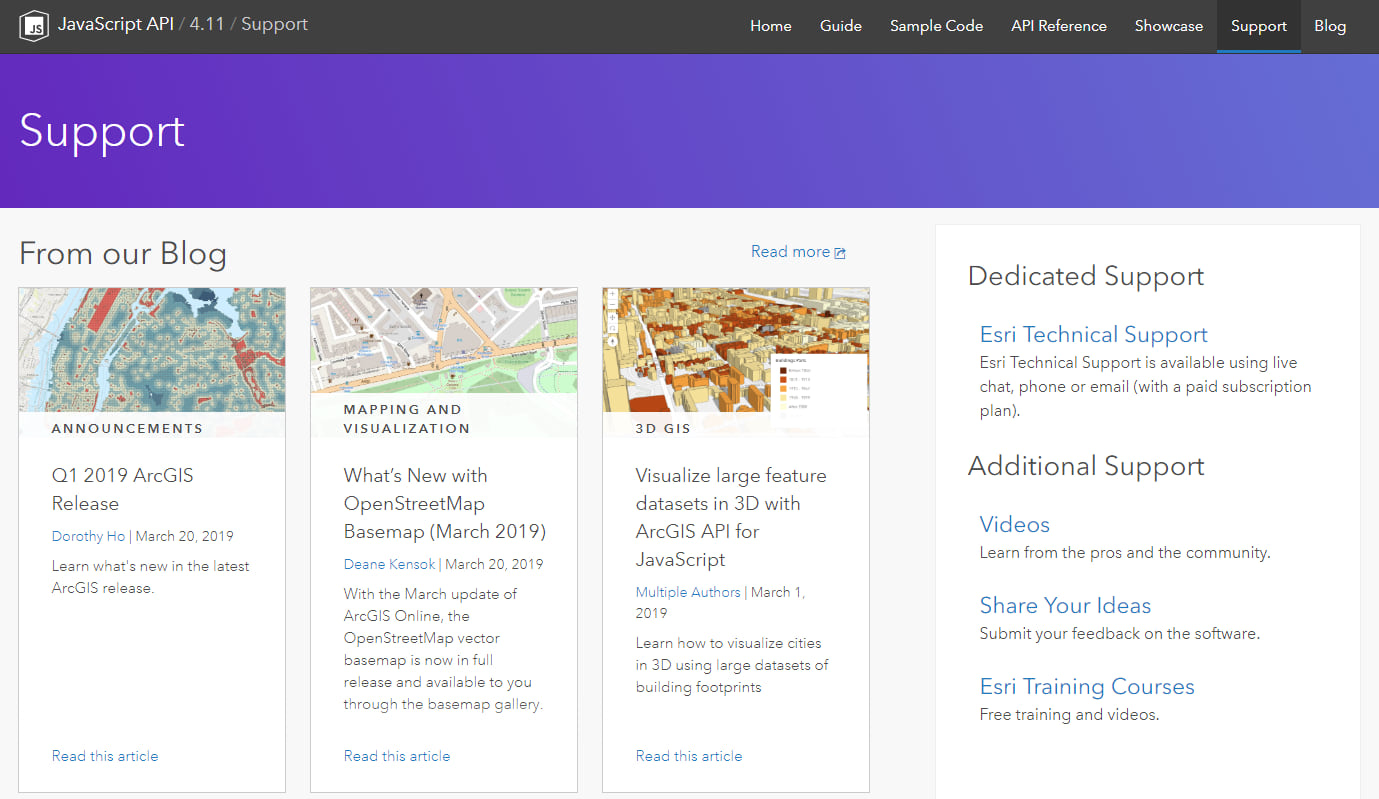Open the Blog navigation item
Viewport: 1379px width, 799px height.
click(1330, 26)
